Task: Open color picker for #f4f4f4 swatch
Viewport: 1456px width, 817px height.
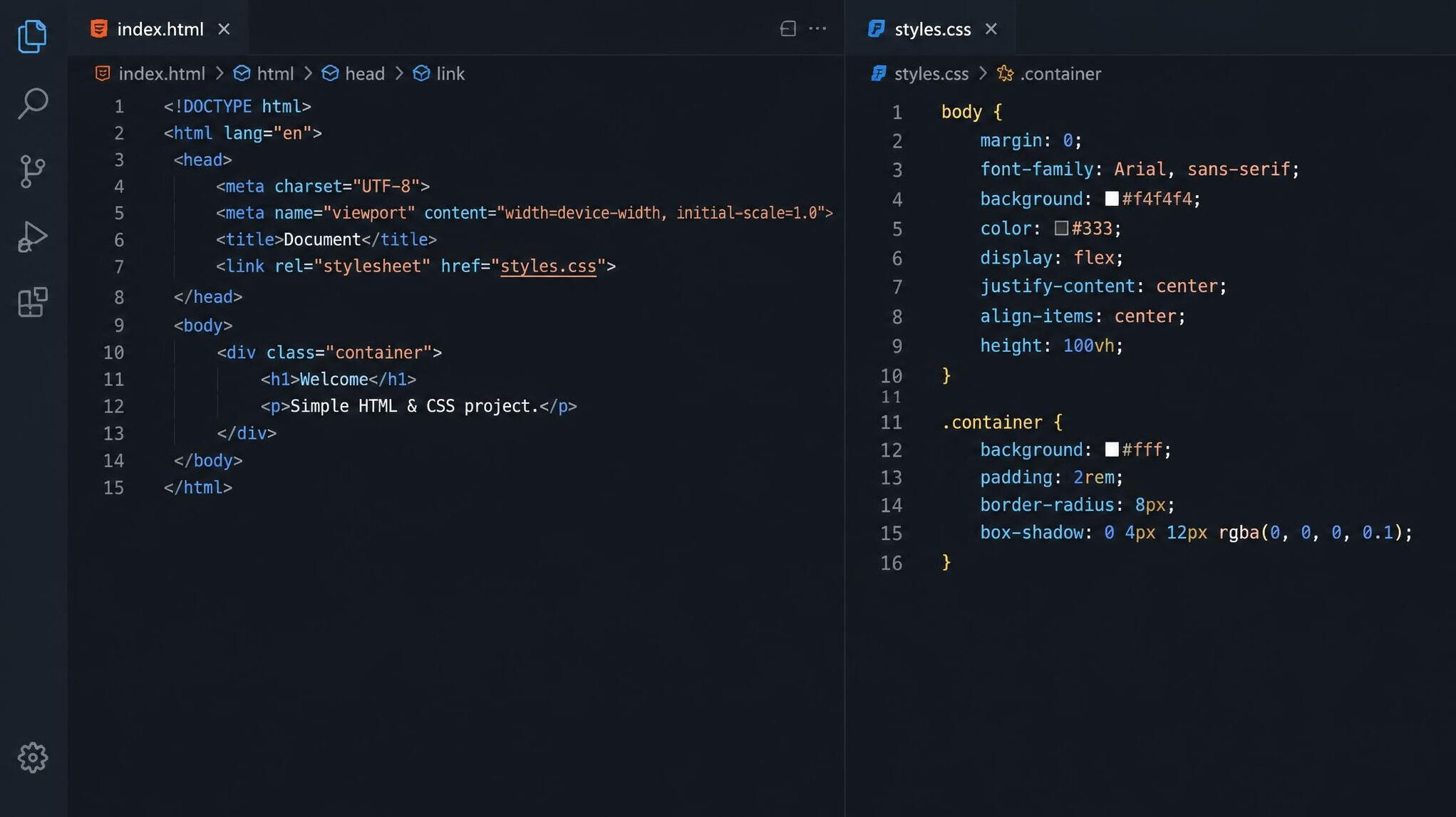Action: [1112, 199]
